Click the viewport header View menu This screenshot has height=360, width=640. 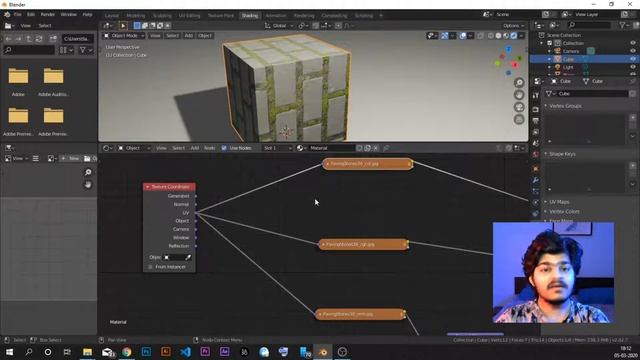[155, 36]
